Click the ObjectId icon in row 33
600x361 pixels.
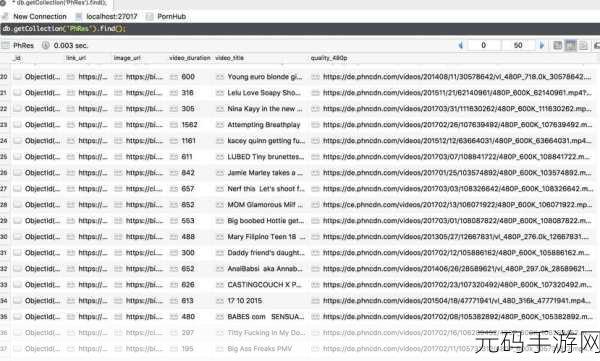[x=17, y=285]
